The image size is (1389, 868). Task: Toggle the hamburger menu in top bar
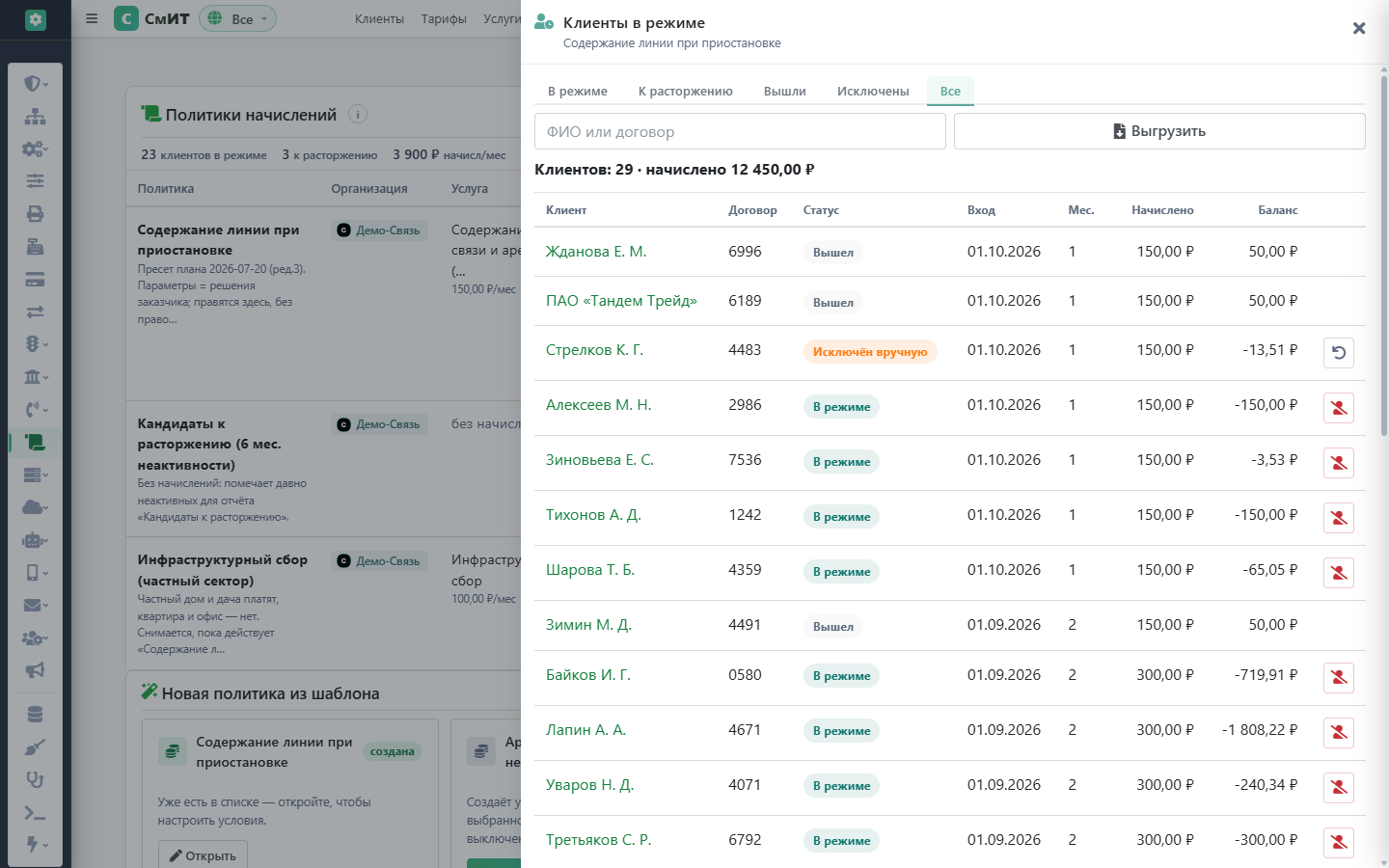(92, 18)
